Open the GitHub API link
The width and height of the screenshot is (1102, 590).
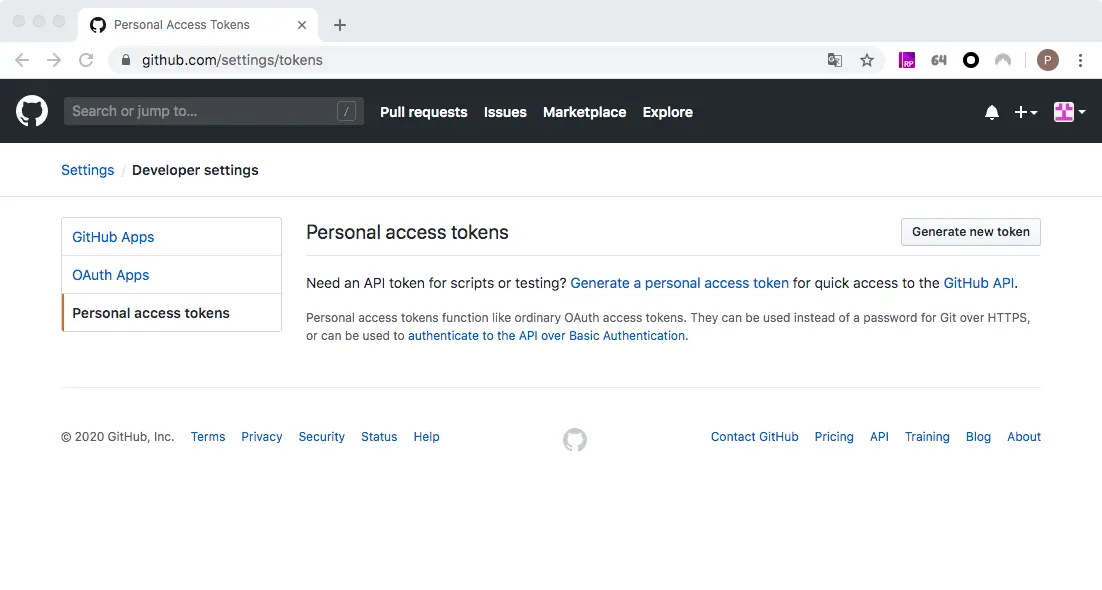tap(978, 283)
